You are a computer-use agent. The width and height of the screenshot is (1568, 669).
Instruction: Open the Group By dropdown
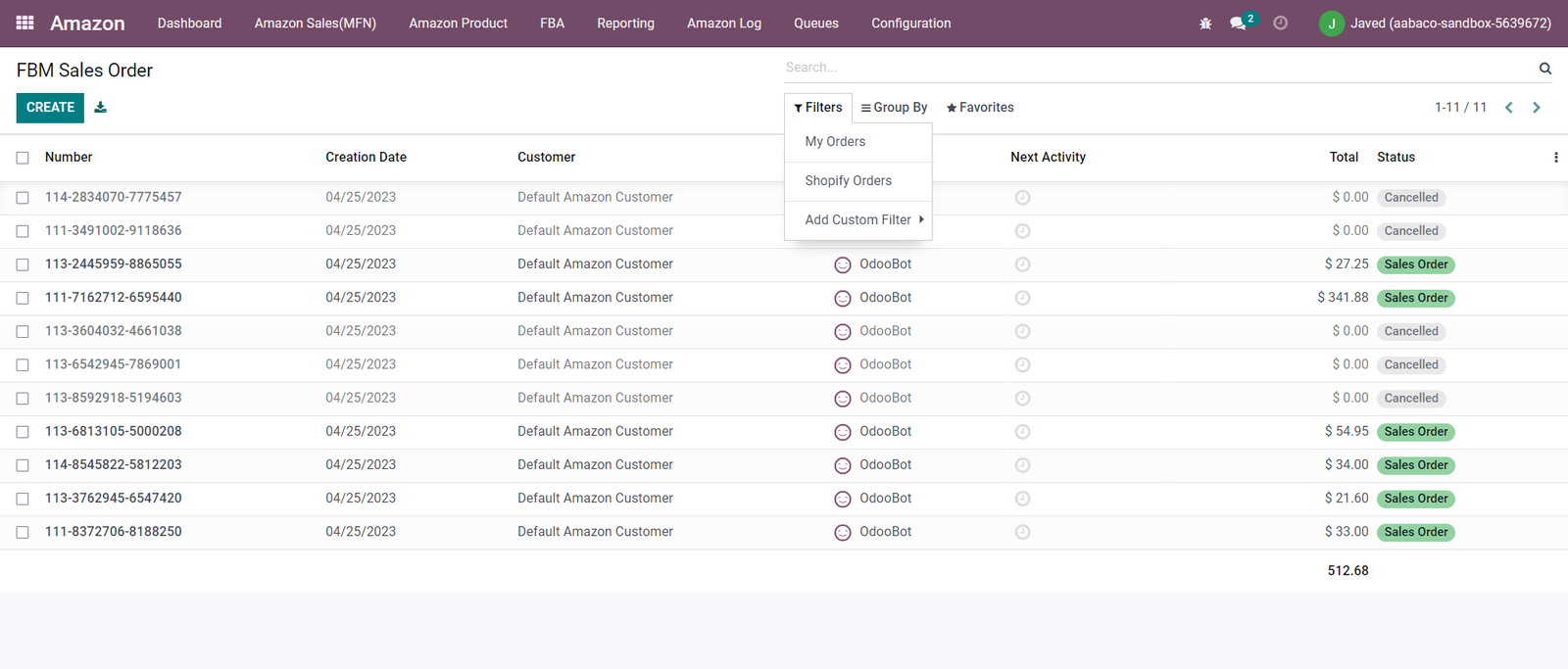(894, 108)
